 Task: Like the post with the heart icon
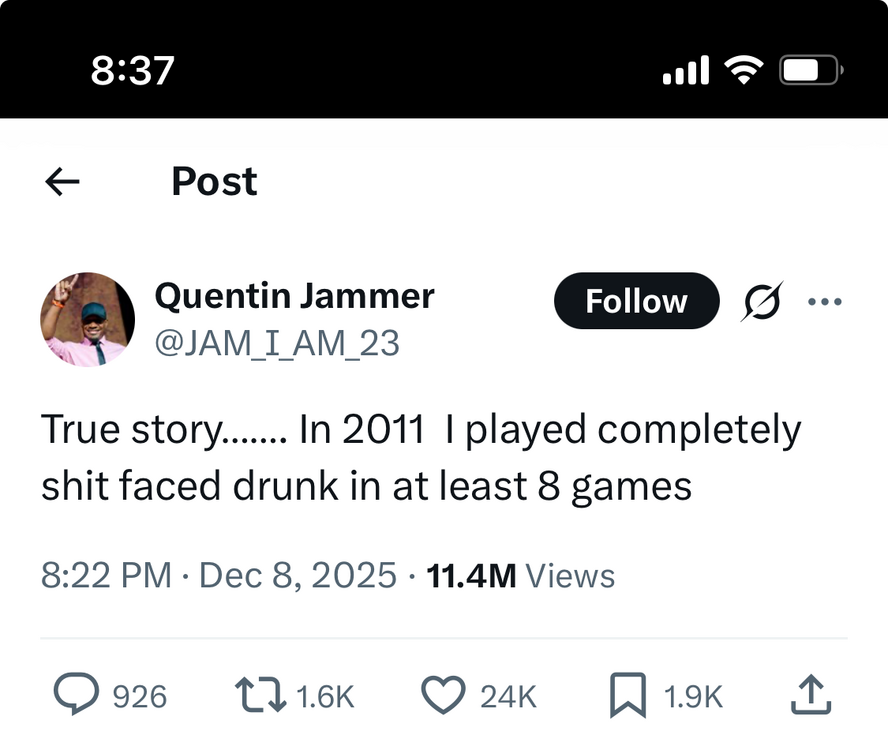443,694
